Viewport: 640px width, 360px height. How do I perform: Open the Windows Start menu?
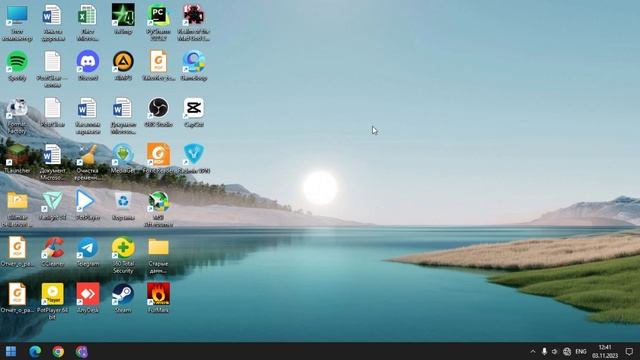tap(11, 351)
